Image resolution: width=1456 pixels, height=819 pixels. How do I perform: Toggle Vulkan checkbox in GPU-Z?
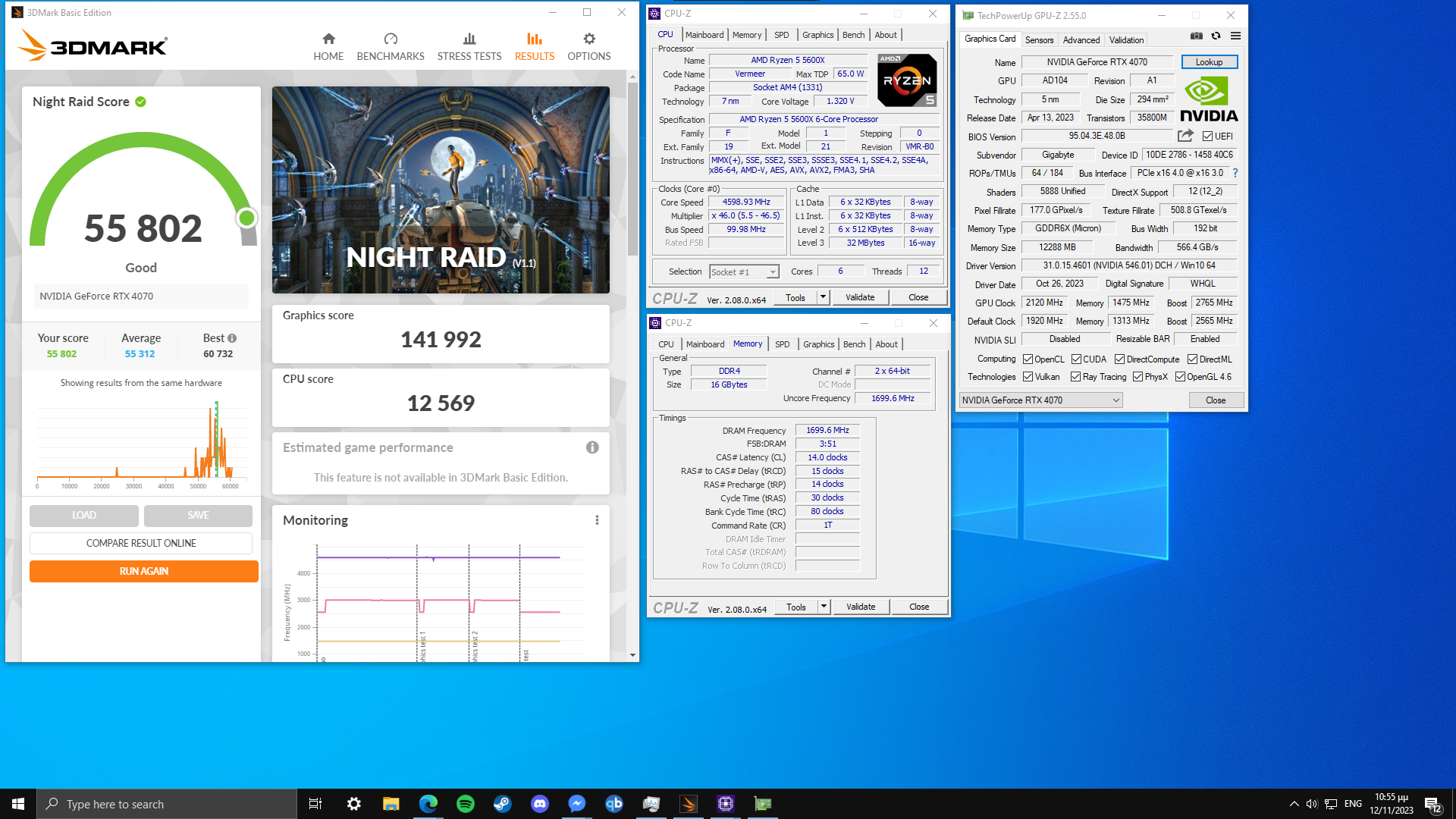click(1028, 377)
